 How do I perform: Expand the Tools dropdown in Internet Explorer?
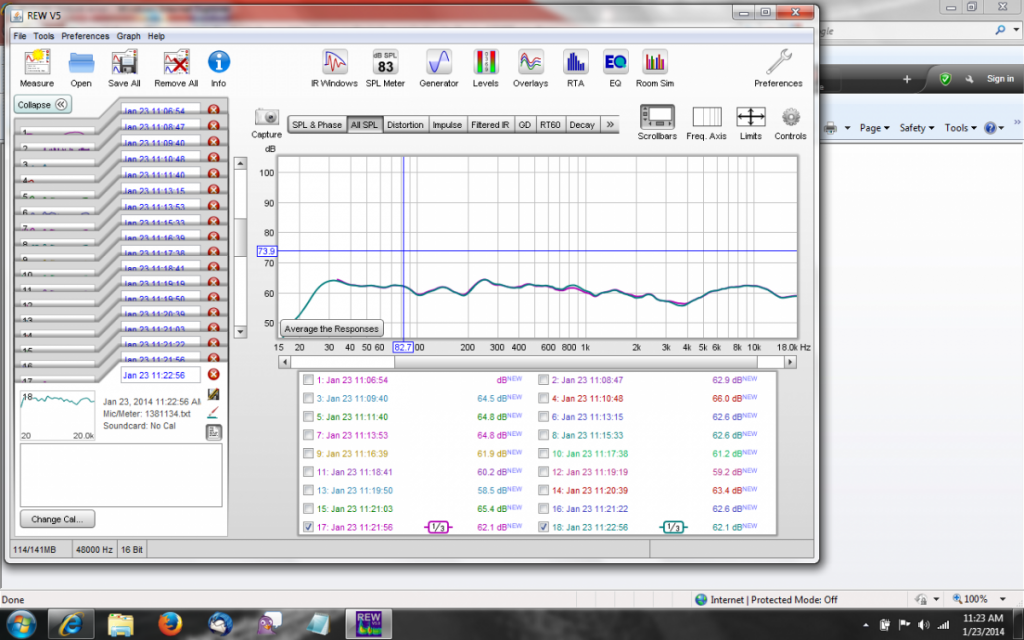(x=961, y=128)
